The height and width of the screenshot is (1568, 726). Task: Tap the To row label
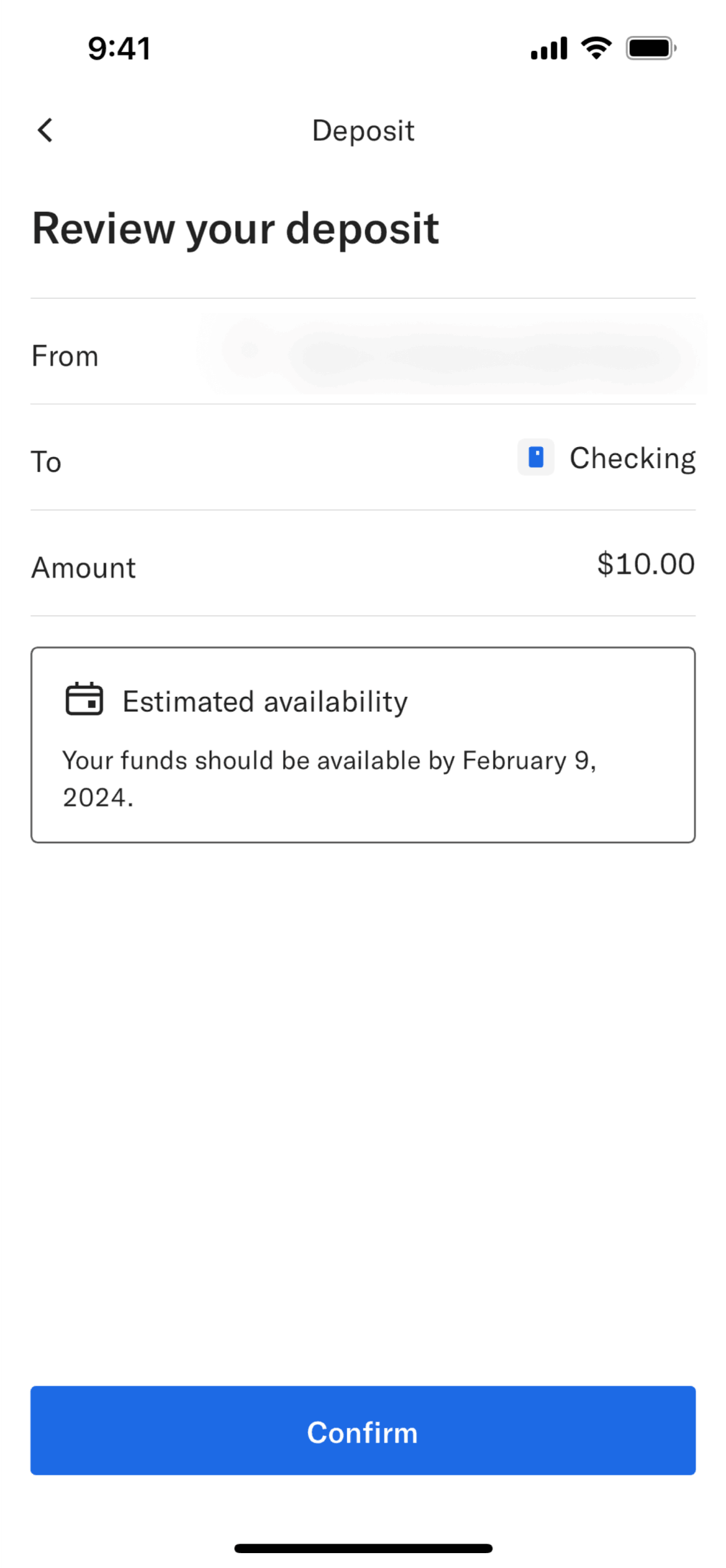(47, 462)
